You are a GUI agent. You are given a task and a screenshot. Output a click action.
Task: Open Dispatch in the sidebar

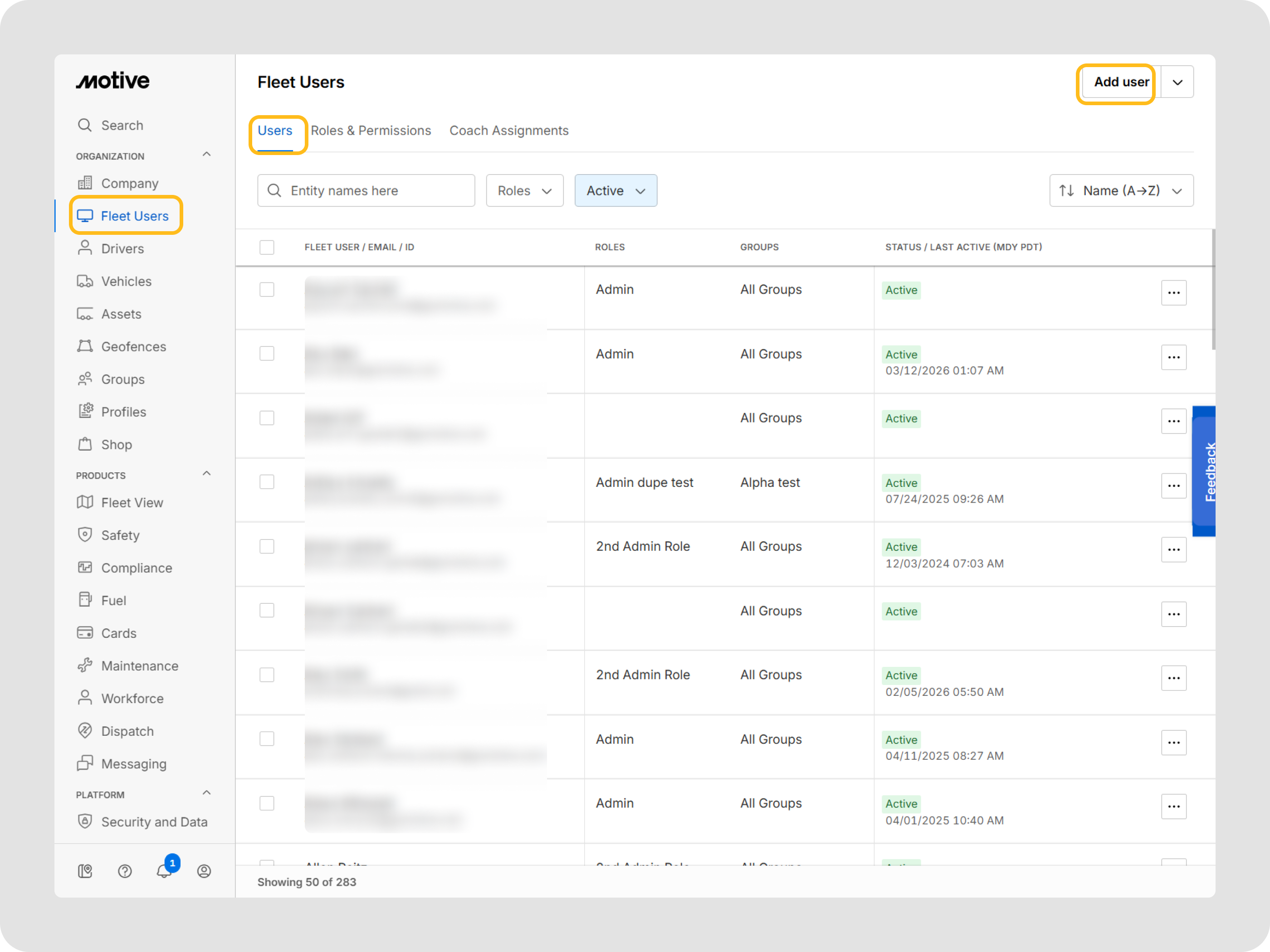[x=127, y=731]
